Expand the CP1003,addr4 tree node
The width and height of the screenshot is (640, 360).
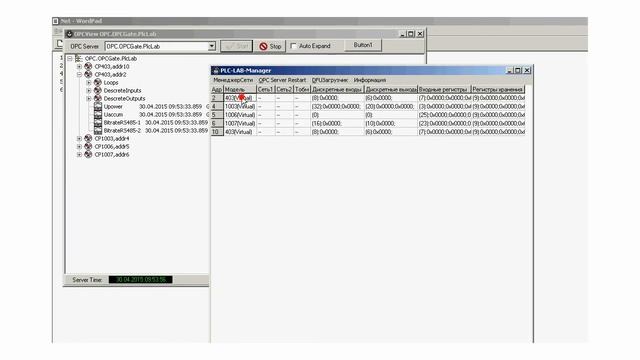click(x=79, y=139)
